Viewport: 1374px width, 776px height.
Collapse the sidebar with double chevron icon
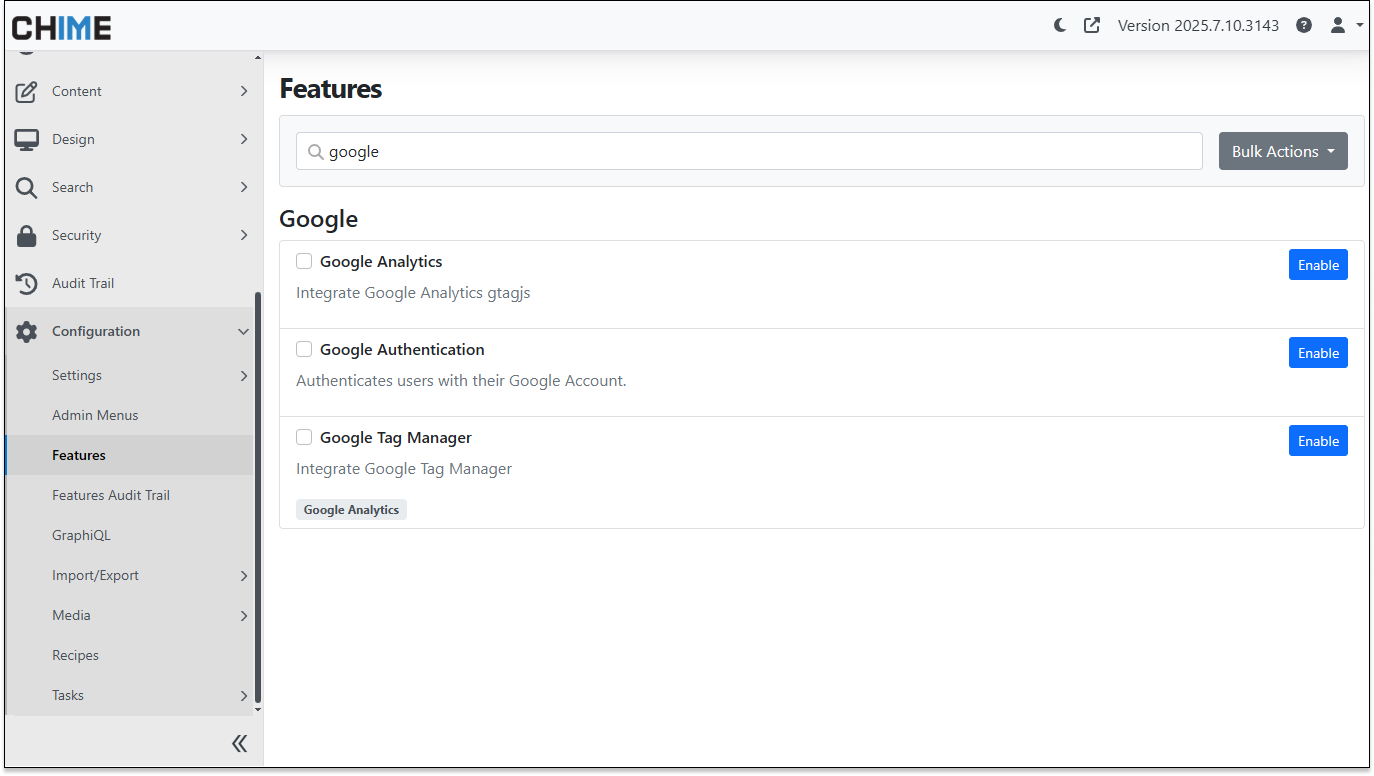point(240,743)
